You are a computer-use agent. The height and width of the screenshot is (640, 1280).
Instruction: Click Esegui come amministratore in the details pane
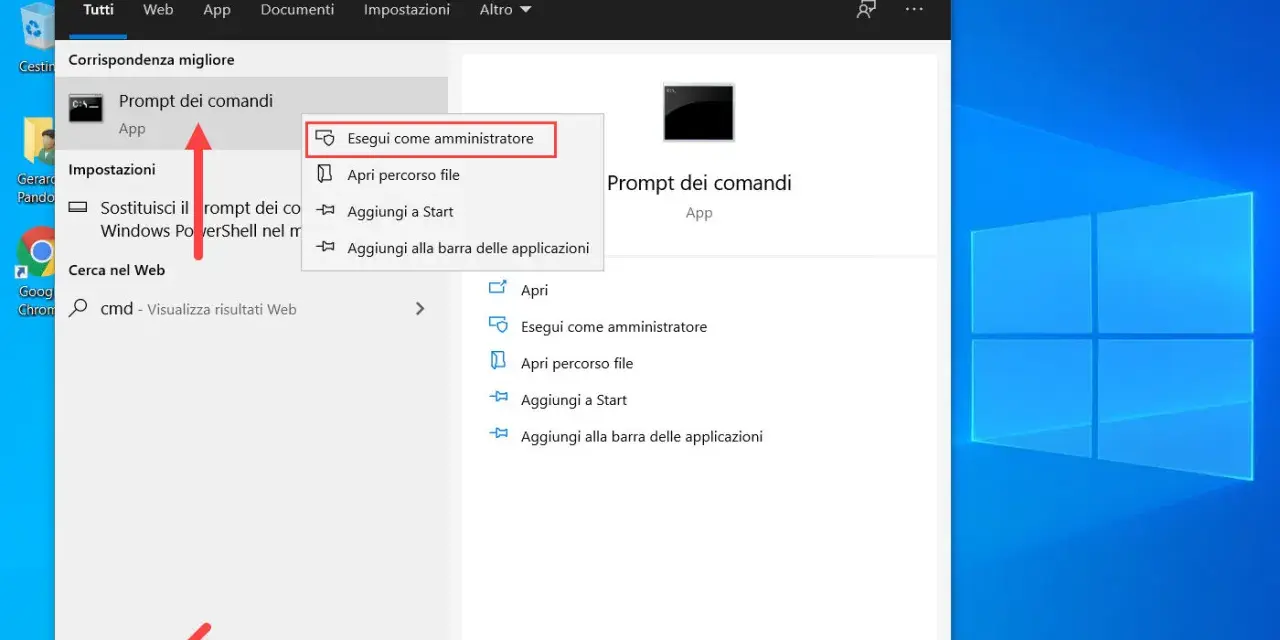coord(614,327)
